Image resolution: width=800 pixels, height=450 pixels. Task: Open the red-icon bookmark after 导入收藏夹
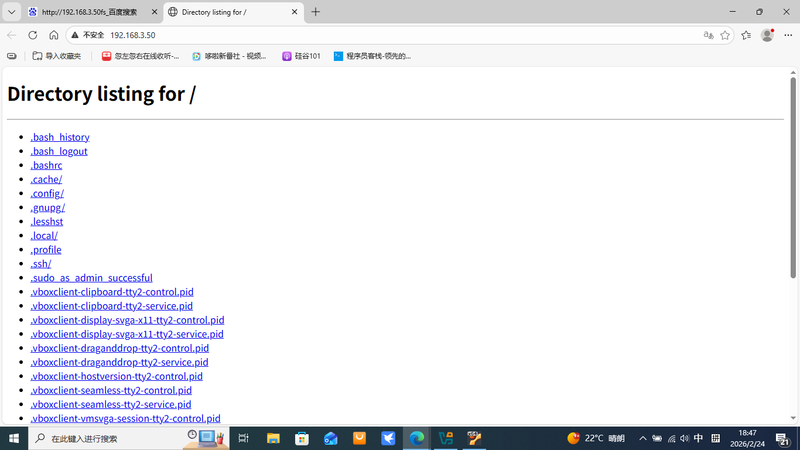(140, 56)
